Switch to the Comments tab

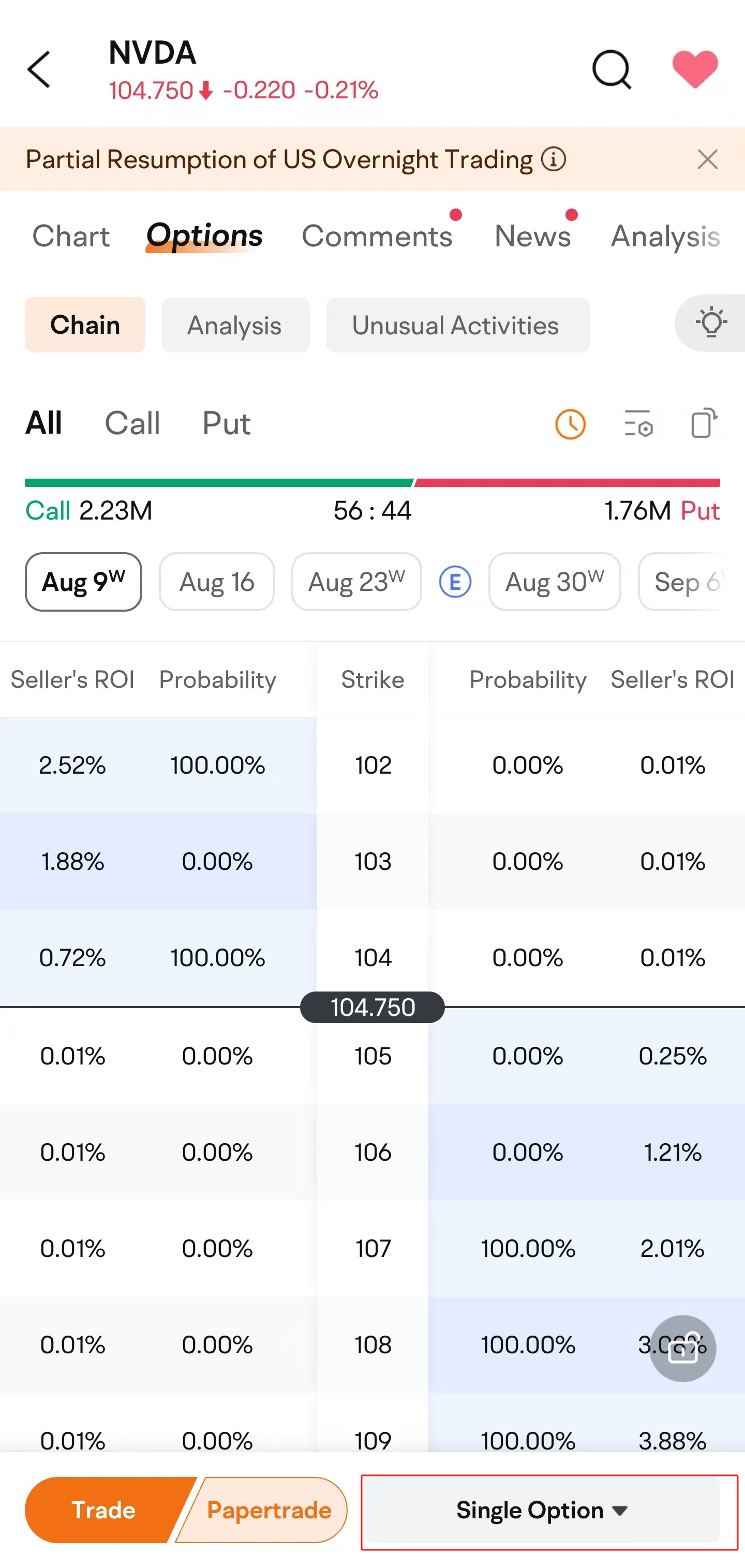pyautogui.click(x=377, y=236)
